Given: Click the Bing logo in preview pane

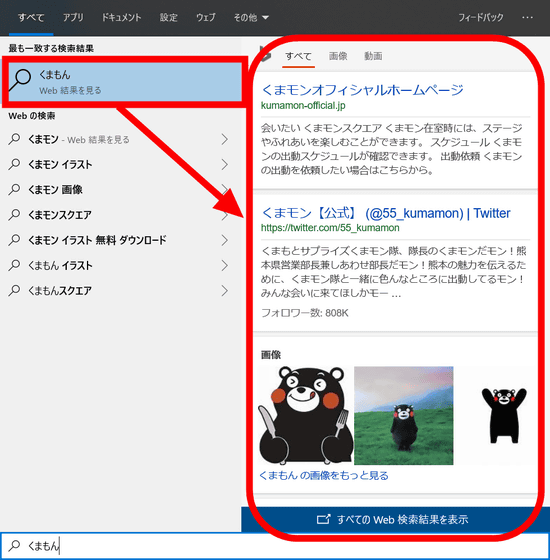Looking at the screenshot, I should click(x=265, y=54).
